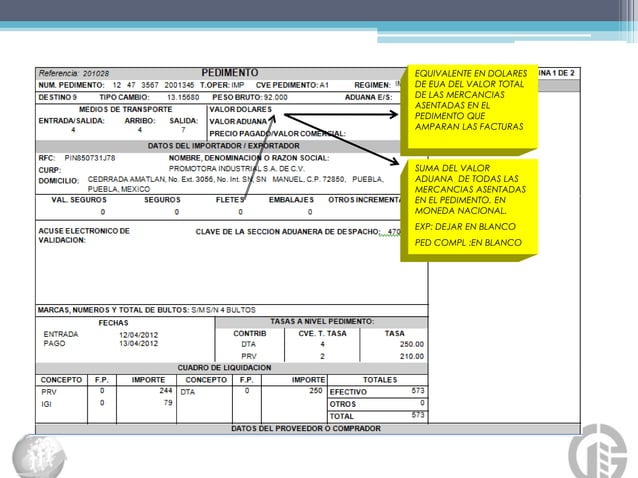The width and height of the screenshot is (638, 478).
Task: Click the Entrada date 12/04/2012
Action: (138, 335)
